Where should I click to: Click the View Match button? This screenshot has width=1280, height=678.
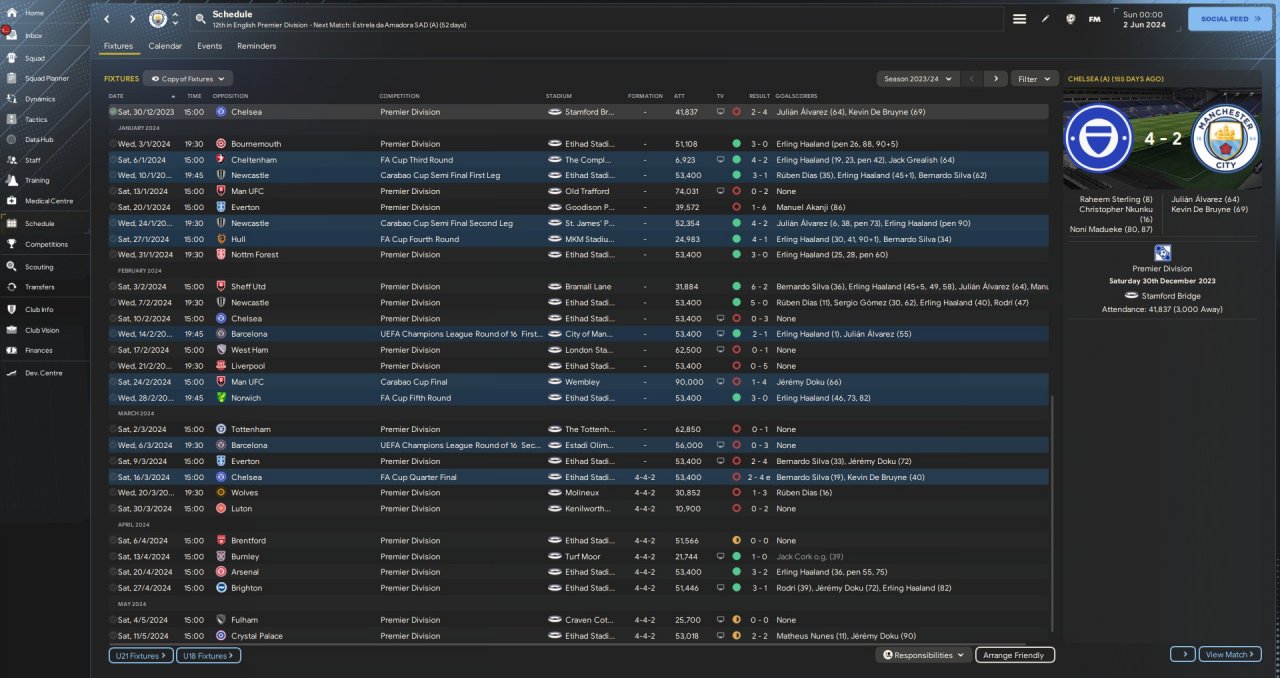[1229, 654]
